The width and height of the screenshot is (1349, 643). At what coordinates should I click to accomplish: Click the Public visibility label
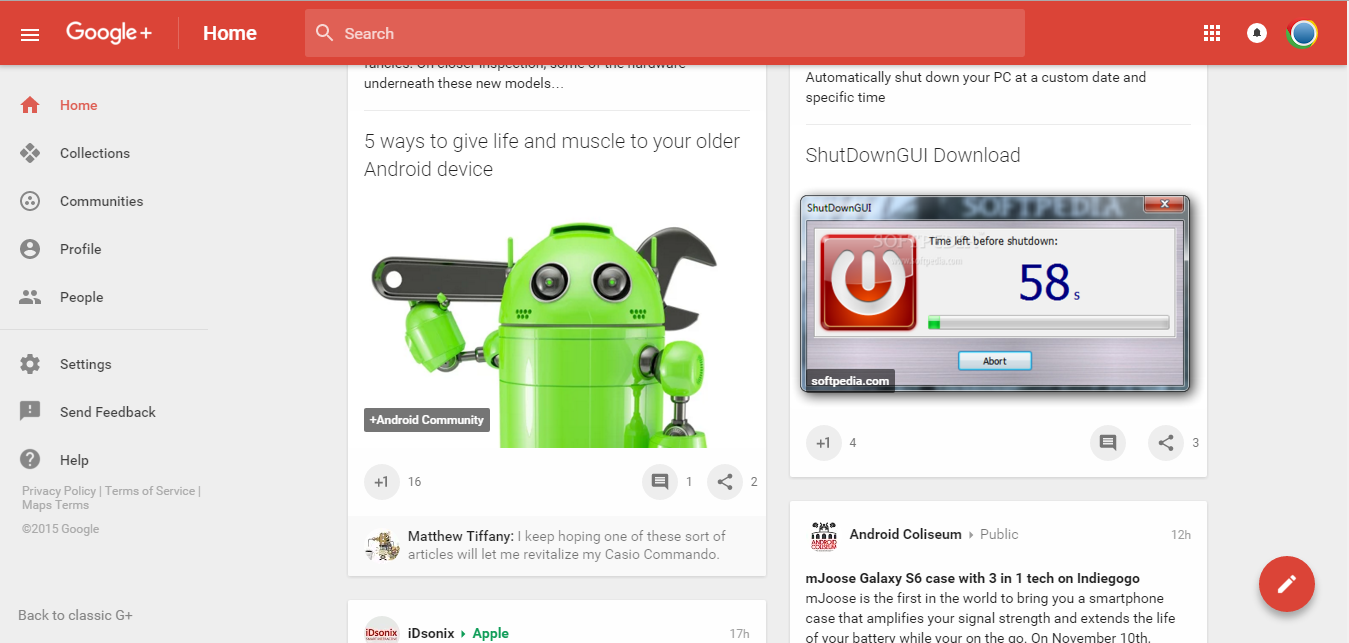coord(999,534)
